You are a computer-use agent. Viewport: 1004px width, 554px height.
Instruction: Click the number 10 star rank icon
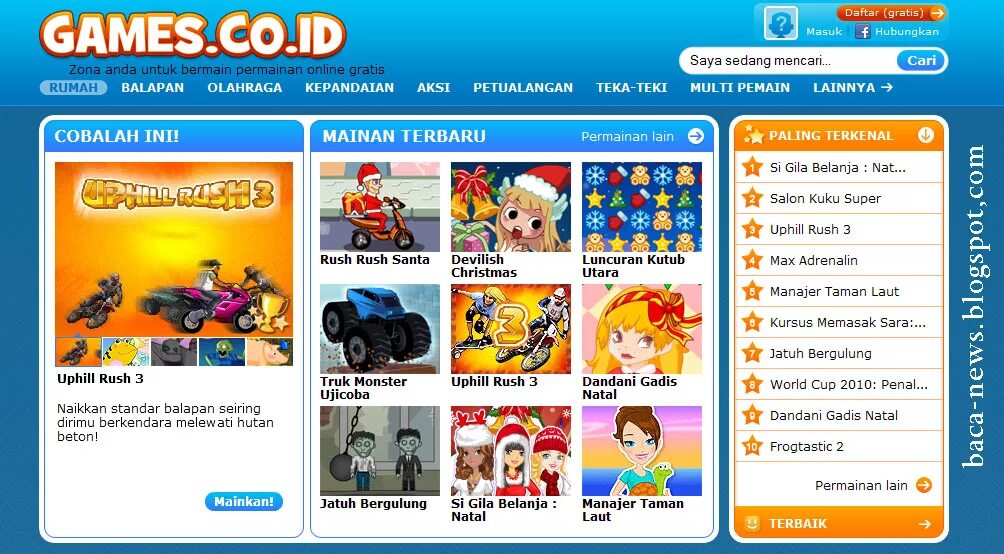coord(752,446)
